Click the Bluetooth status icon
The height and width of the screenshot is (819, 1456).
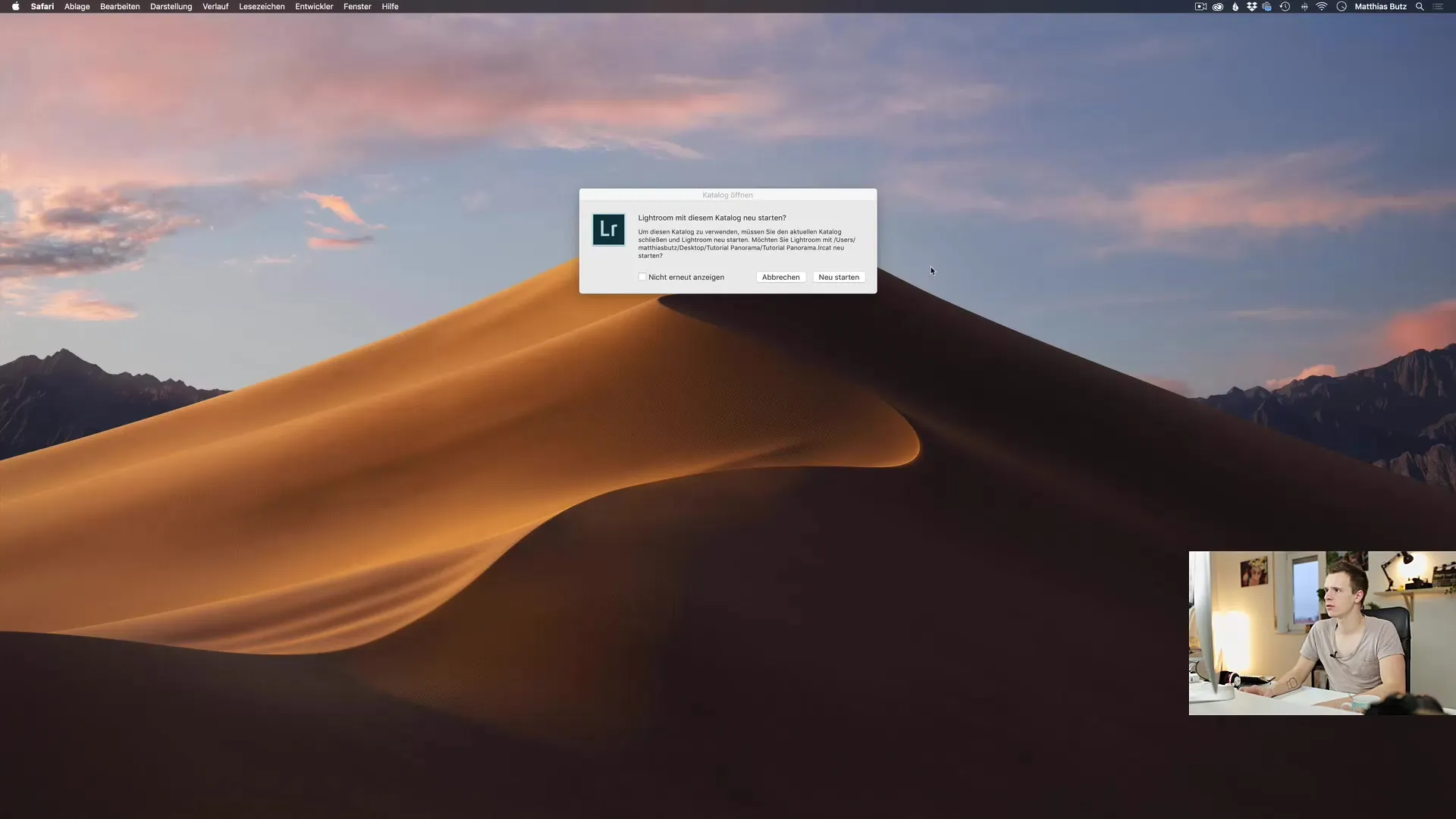click(1304, 7)
